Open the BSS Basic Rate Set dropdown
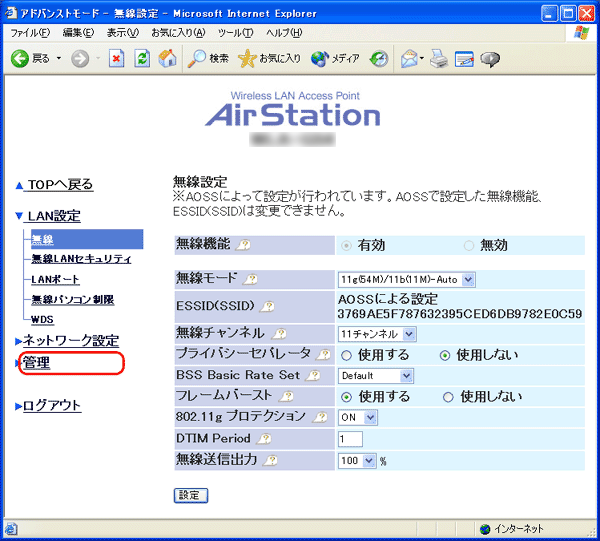The height and width of the screenshot is (541, 600). (375, 376)
